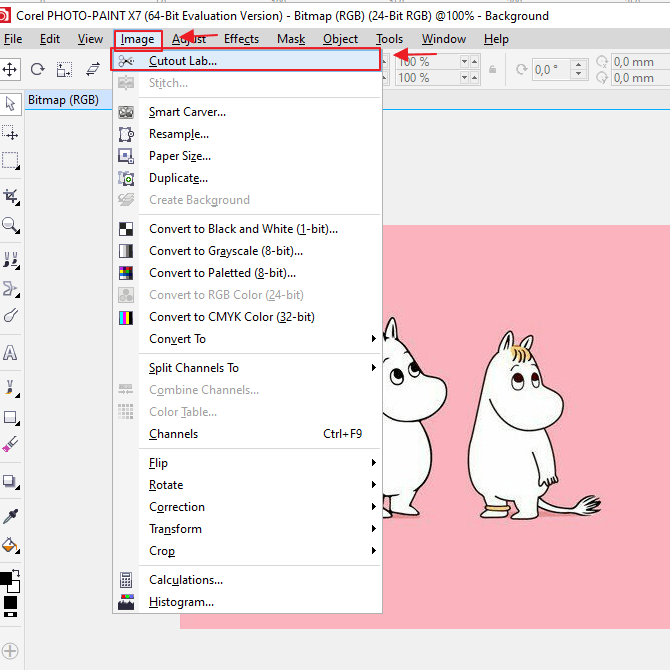Select the Rectangle shape tool

[x=11, y=417]
